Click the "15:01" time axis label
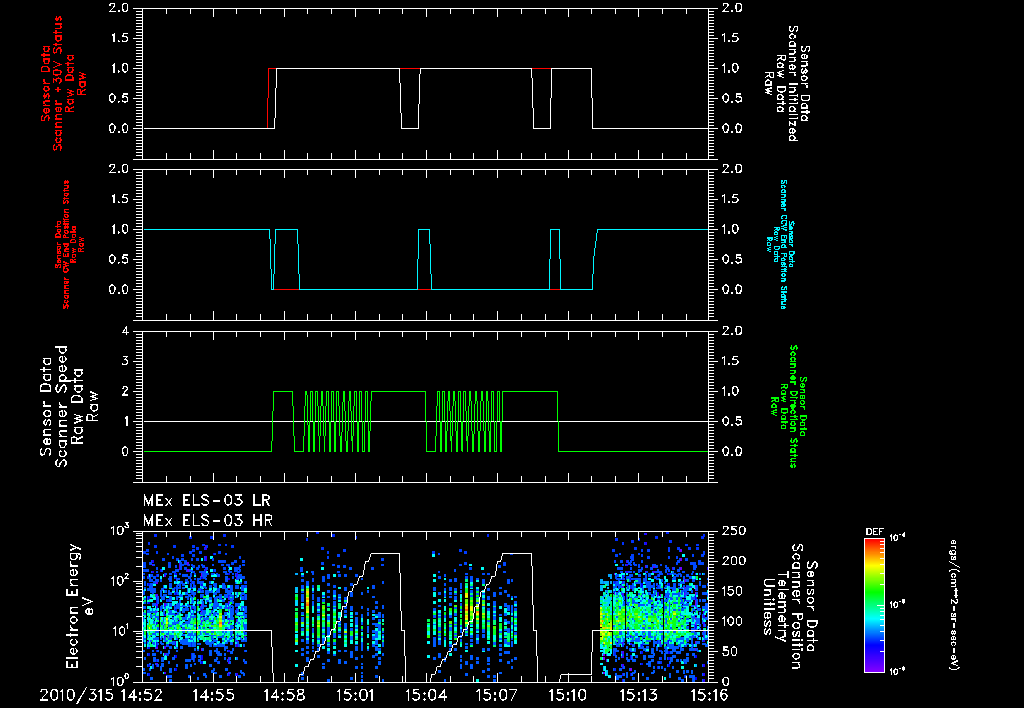Viewport: 1024px width, 708px height. pos(355,695)
